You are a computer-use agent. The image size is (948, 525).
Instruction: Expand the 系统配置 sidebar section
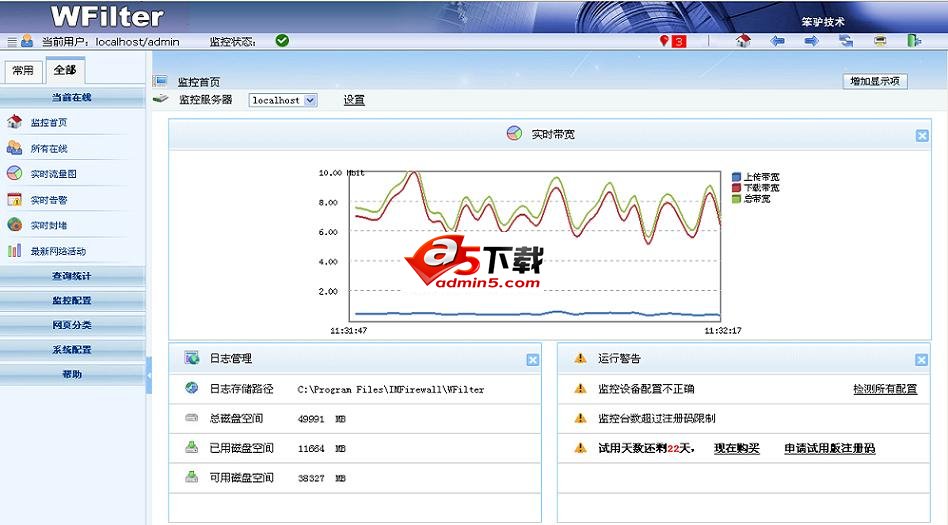coord(72,350)
